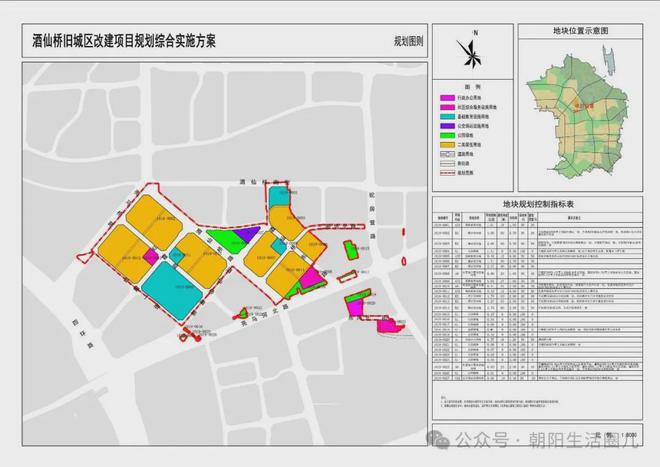Screen dimensions: 660x467
Task: Click the 规划图则 label in the header
Action: 407,44
